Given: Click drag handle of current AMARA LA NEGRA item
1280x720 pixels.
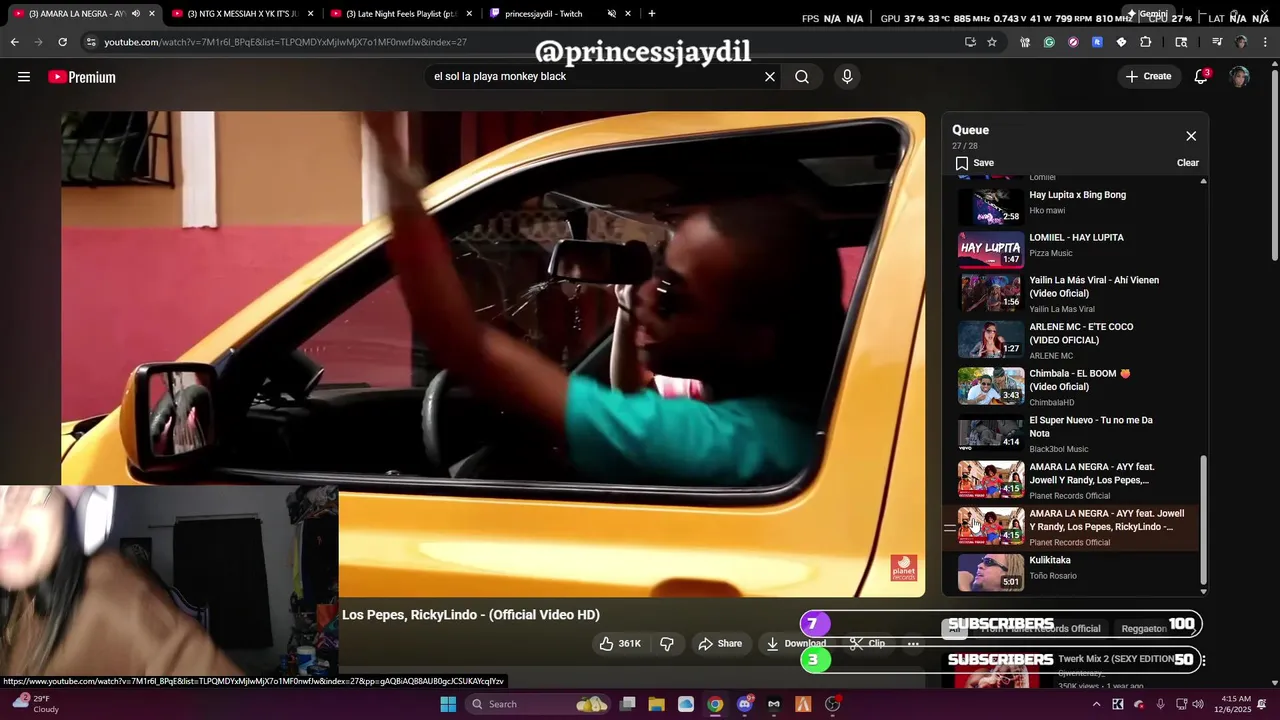Looking at the screenshot, I should 950,527.
